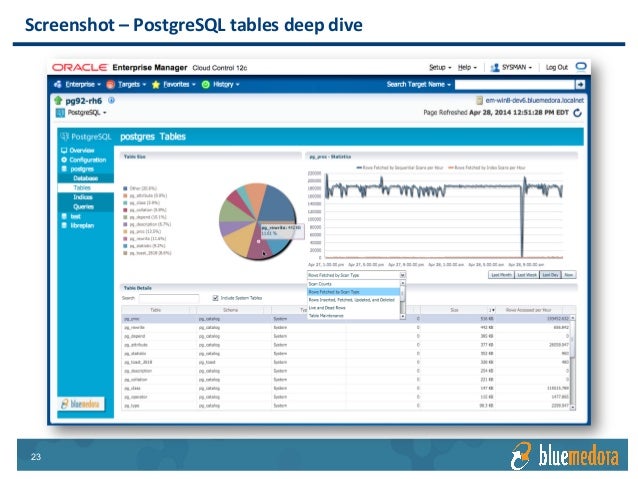
Task: Click the PostgreSQL target type icon
Action: point(60,113)
